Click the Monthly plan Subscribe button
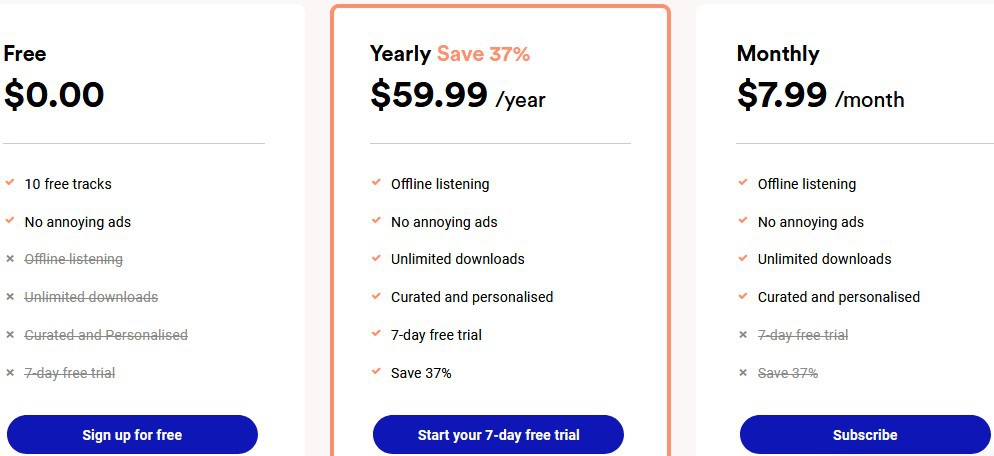This screenshot has width=994, height=456. pos(865,435)
